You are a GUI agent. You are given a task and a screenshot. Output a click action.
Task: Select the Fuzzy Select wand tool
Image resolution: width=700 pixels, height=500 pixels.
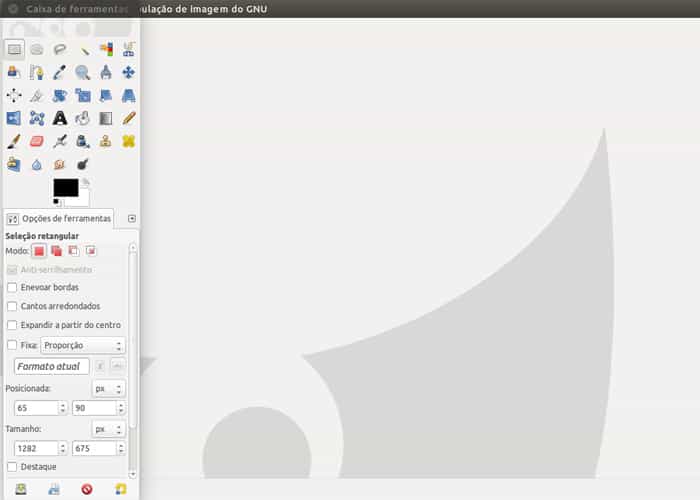[83, 49]
